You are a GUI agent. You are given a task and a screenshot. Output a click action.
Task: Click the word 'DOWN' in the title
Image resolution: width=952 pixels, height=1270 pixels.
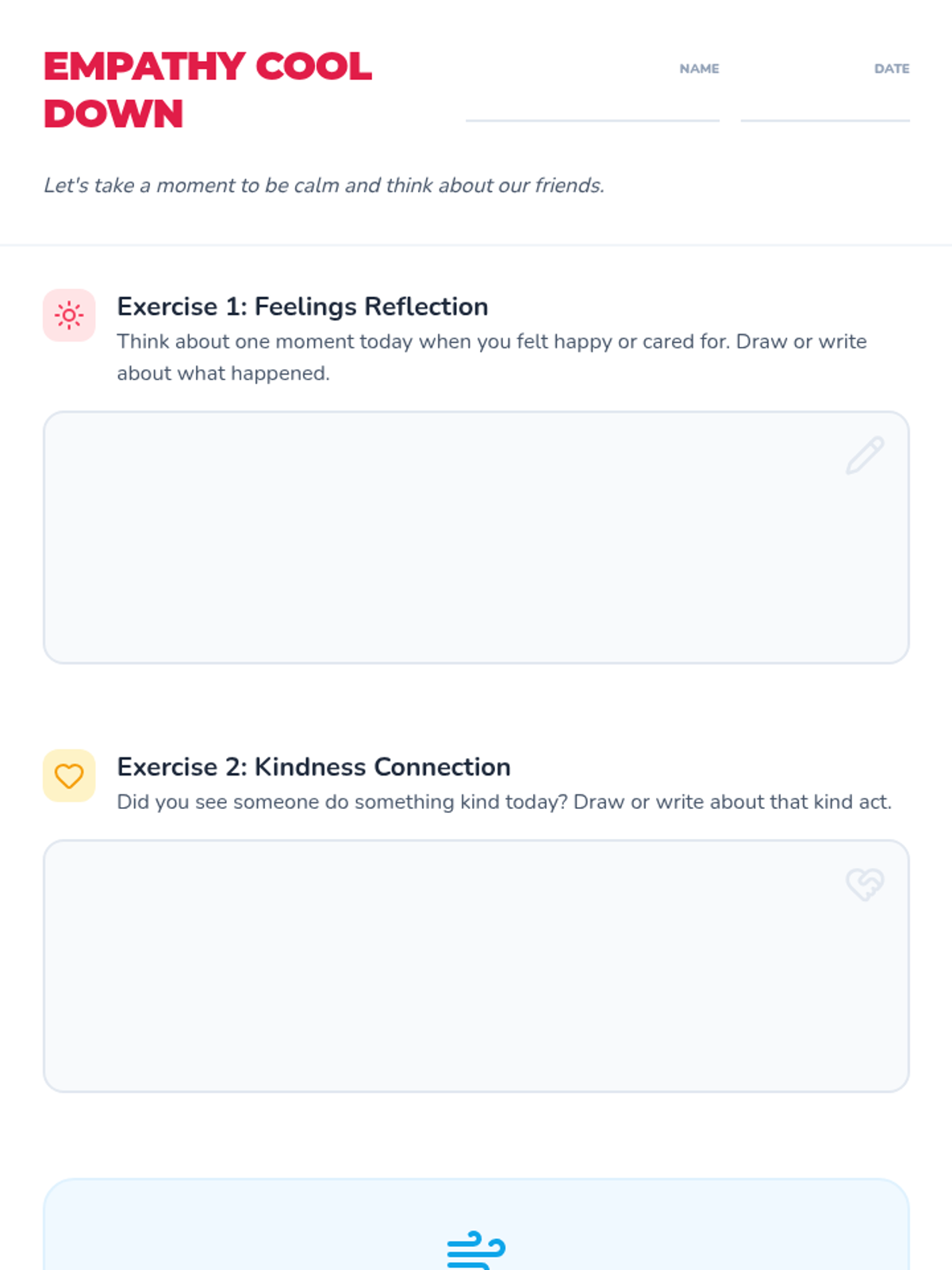coord(113,114)
